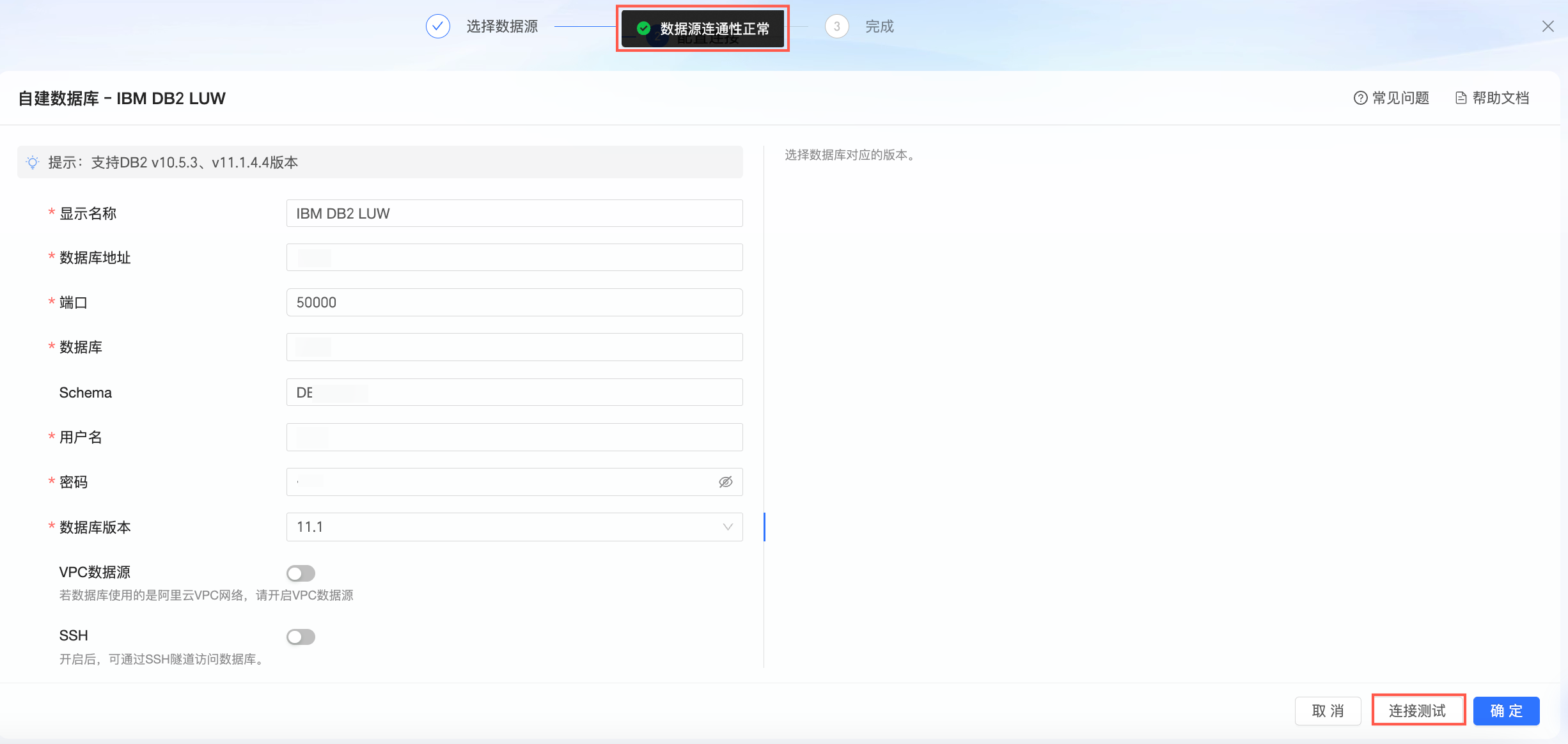The width and height of the screenshot is (1568, 744).
Task: Click the 常见问题 question mark icon
Action: (x=1360, y=98)
